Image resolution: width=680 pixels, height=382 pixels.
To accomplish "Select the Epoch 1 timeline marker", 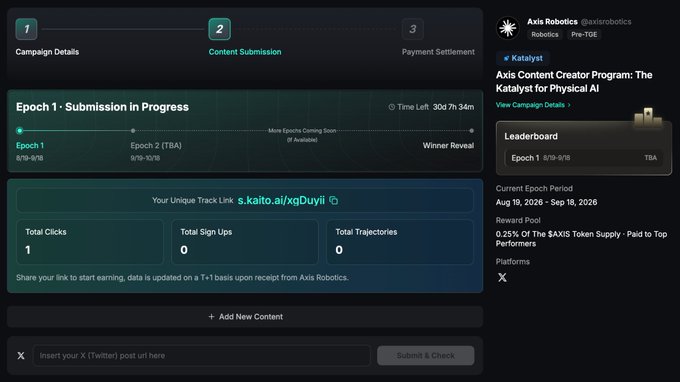I will tap(20, 131).
